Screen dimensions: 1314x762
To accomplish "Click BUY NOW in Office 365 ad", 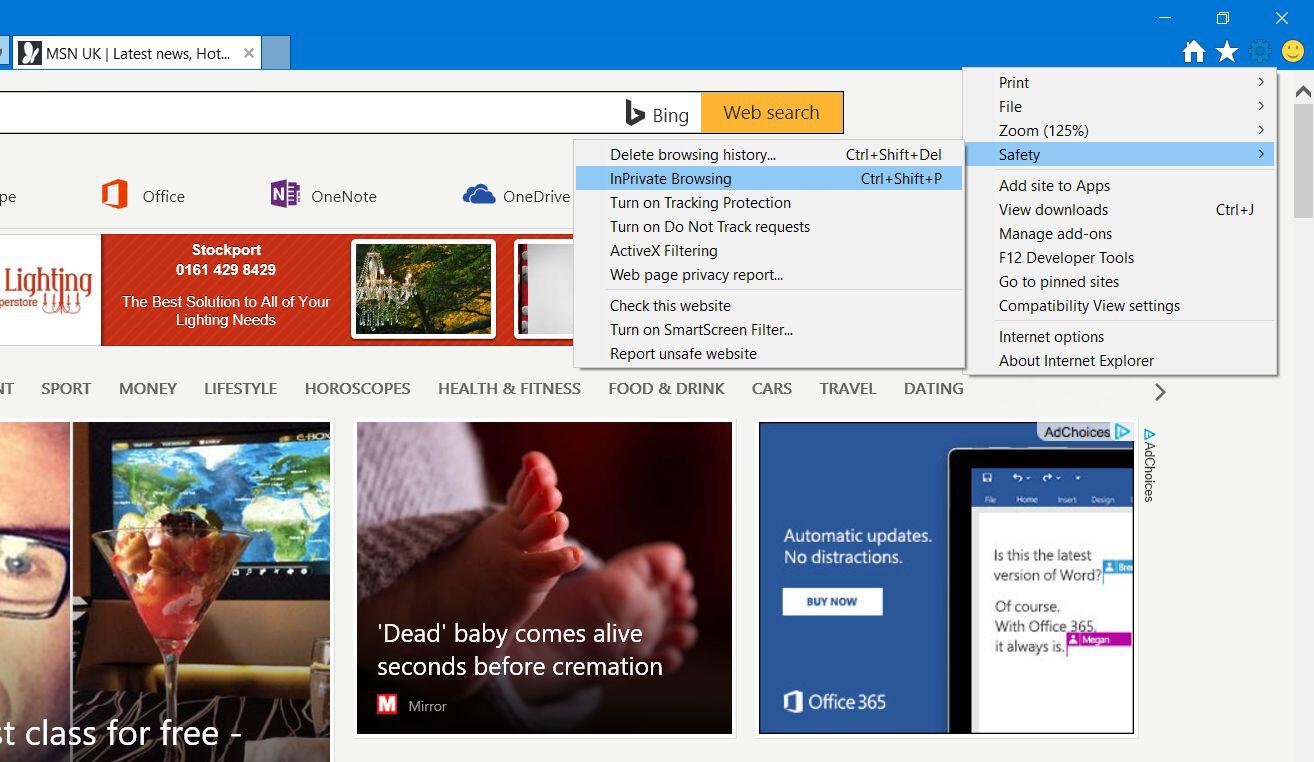I will 832,601.
